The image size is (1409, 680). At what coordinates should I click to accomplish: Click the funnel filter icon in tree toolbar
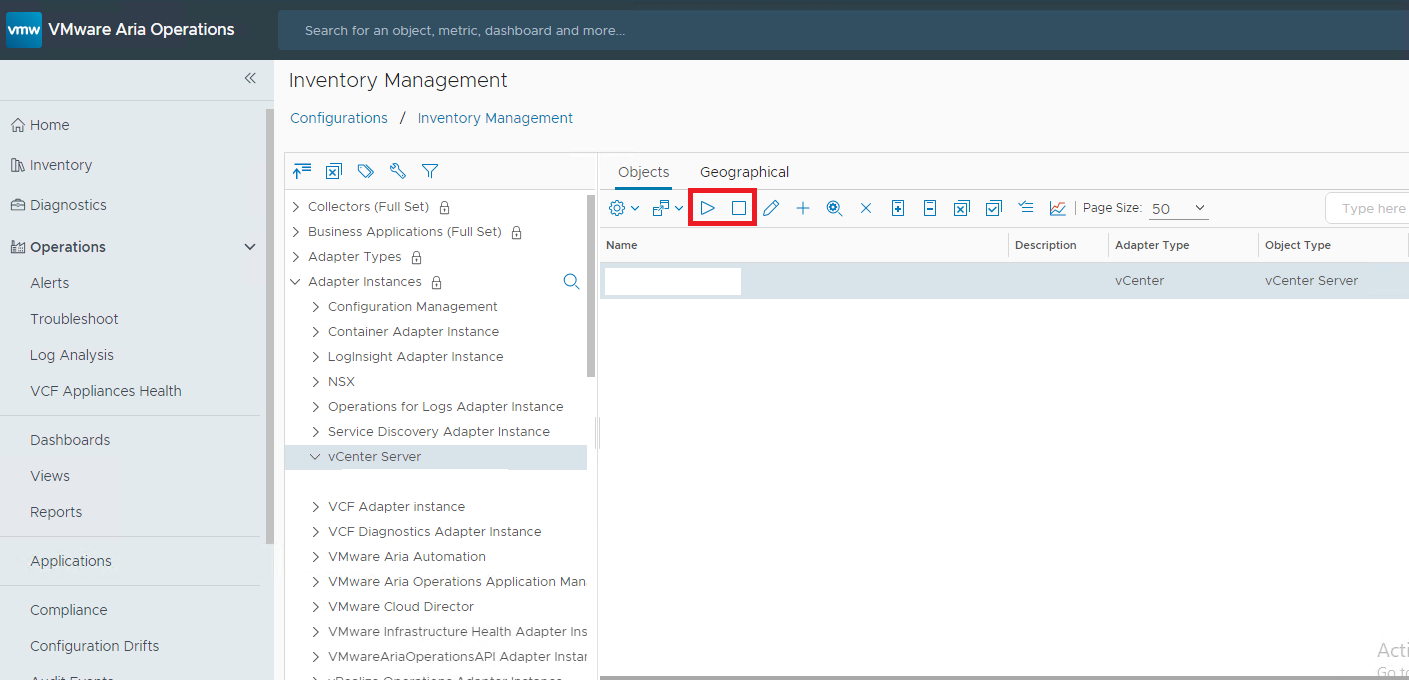pyautogui.click(x=430, y=171)
